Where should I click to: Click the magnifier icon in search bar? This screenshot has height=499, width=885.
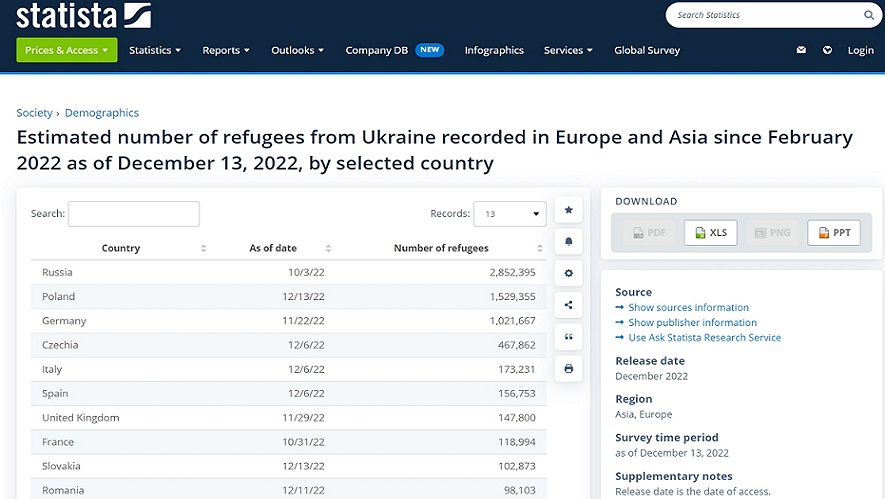868,15
